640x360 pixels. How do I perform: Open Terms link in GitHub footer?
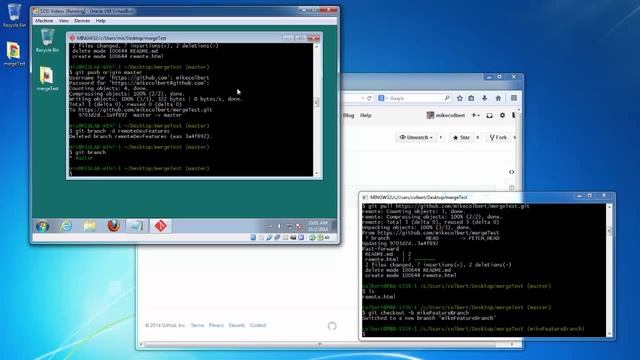point(197,325)
